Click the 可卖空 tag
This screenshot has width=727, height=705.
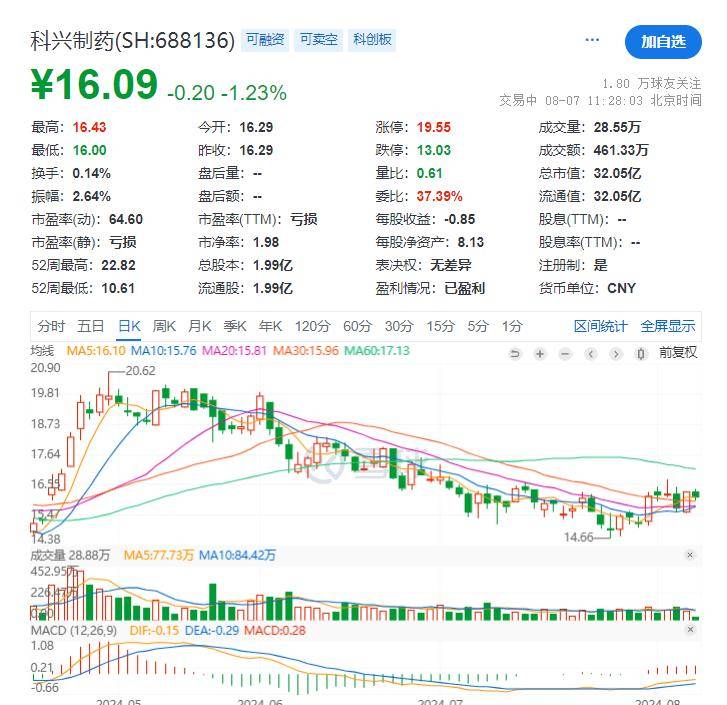[x=319, y=40]
